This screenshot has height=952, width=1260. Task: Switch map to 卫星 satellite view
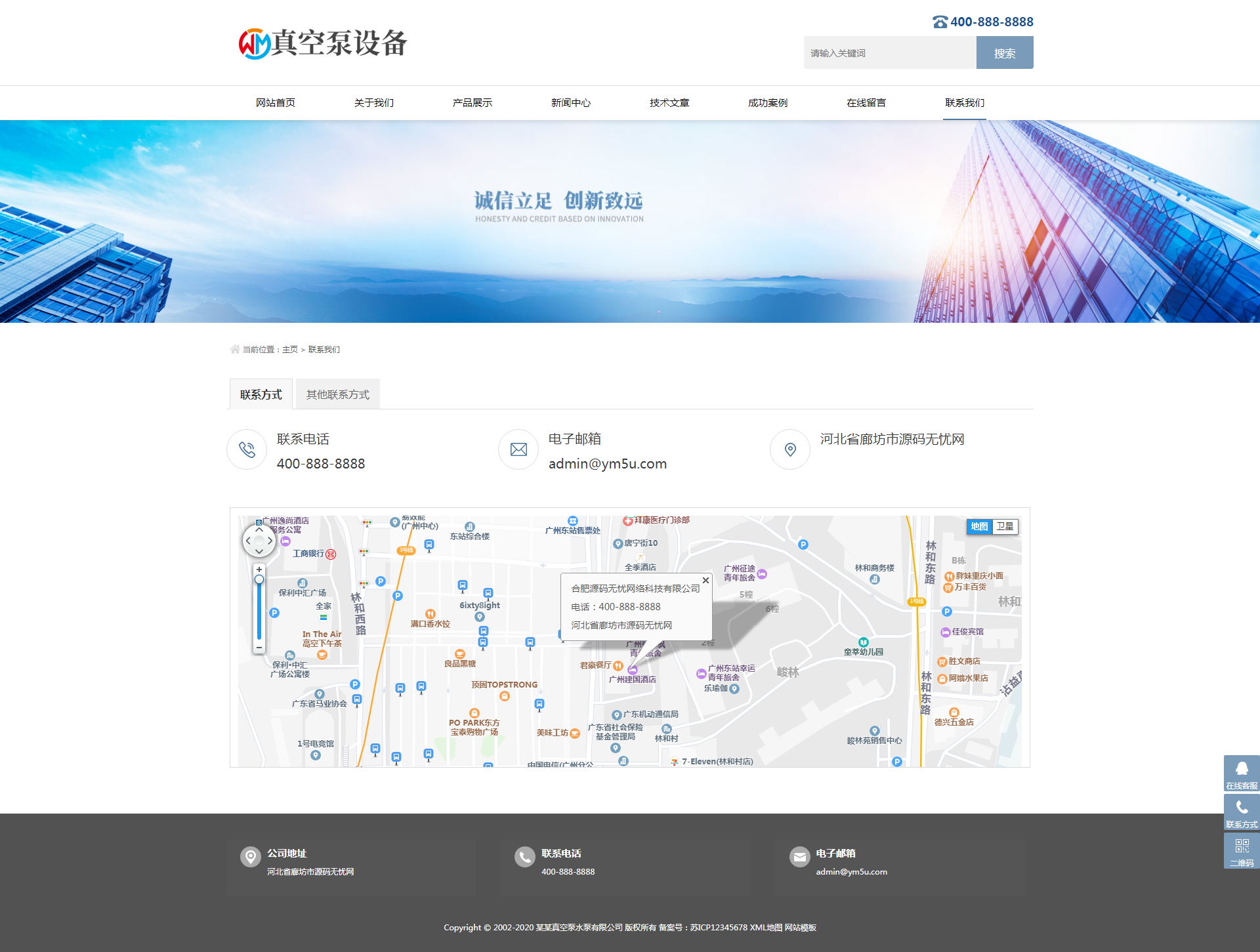coord(1005,526)
